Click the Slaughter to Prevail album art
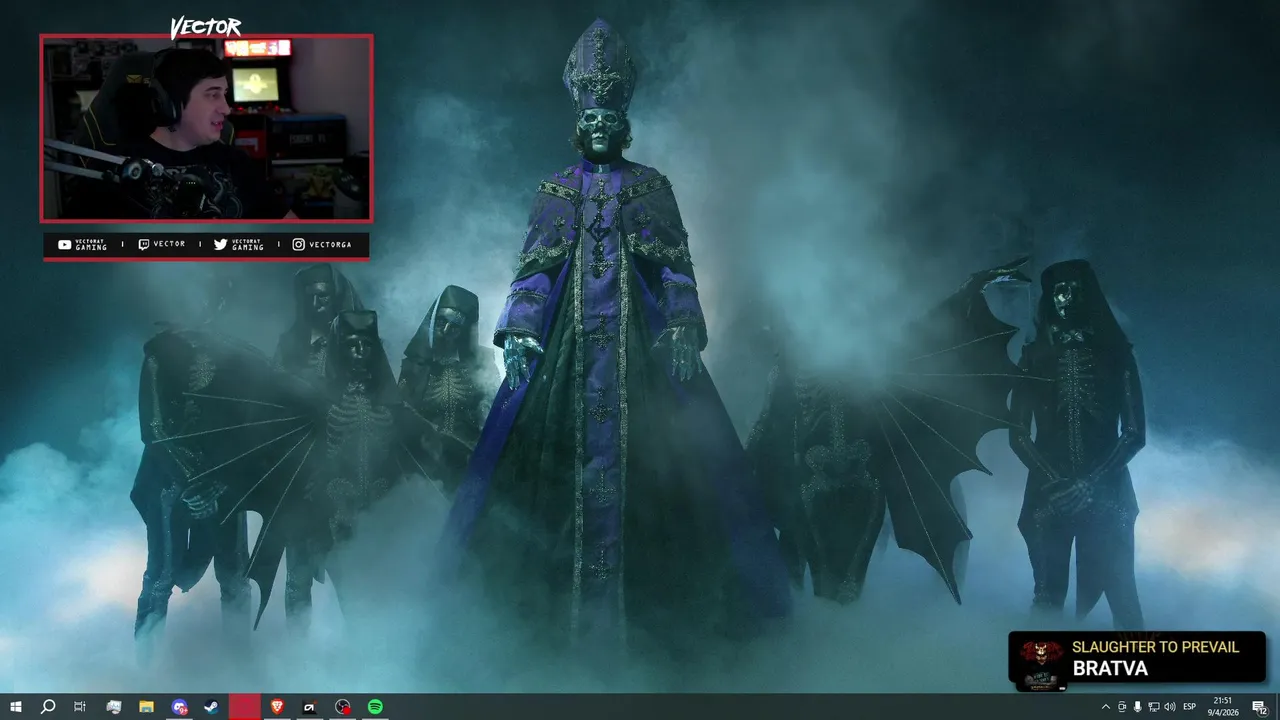1280x720 pixels. point(1041,662)
